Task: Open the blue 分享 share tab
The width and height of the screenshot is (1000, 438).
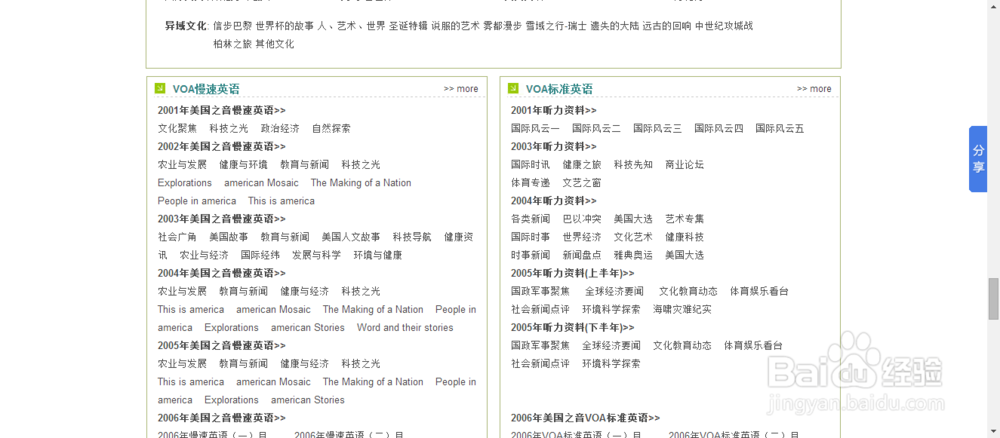Action: (978, 159)
